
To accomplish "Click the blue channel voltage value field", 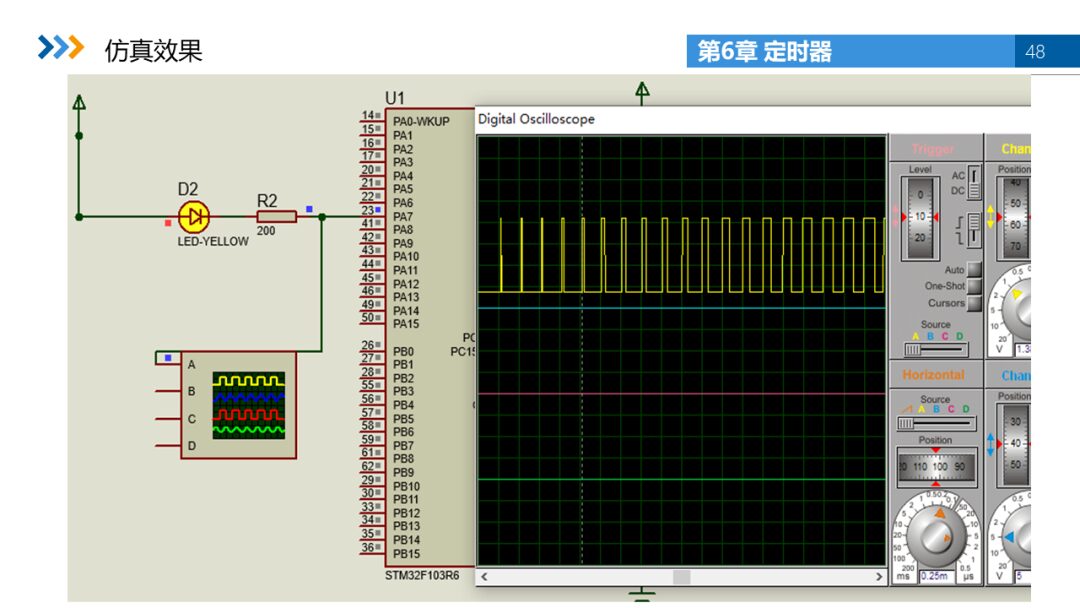I will (1023, 576).
